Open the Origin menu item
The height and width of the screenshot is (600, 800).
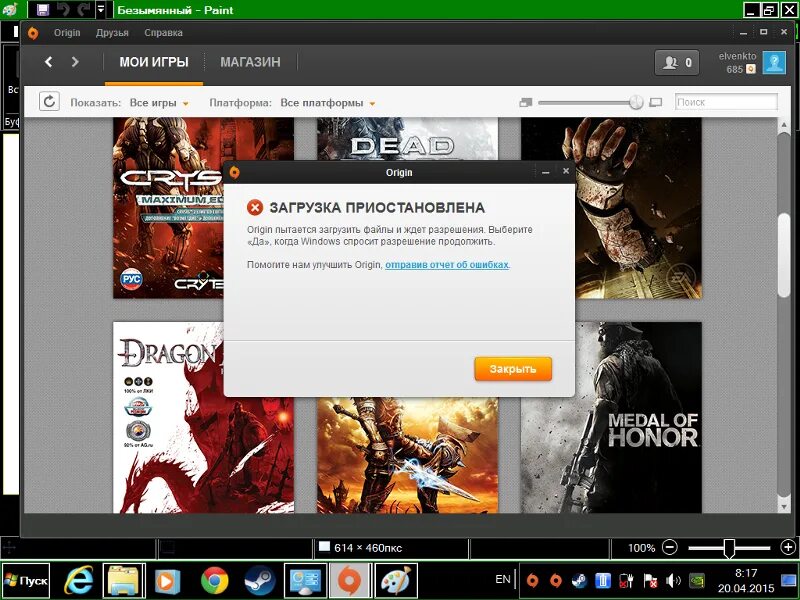(67, 33)
